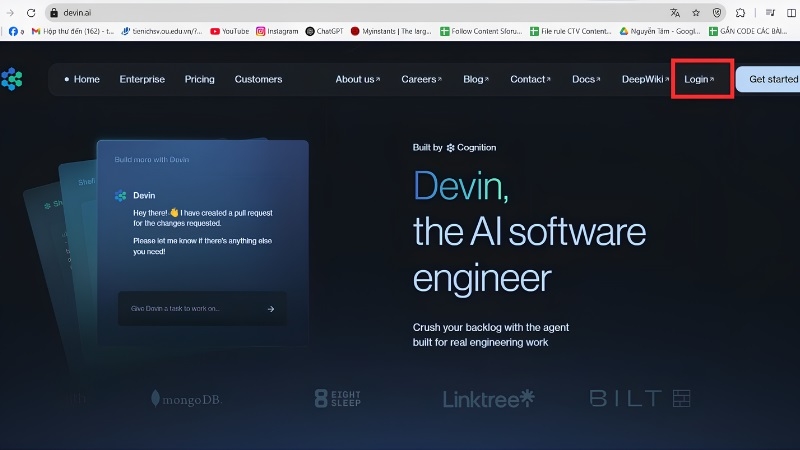Click the Cognition logo text

[471, 147]
